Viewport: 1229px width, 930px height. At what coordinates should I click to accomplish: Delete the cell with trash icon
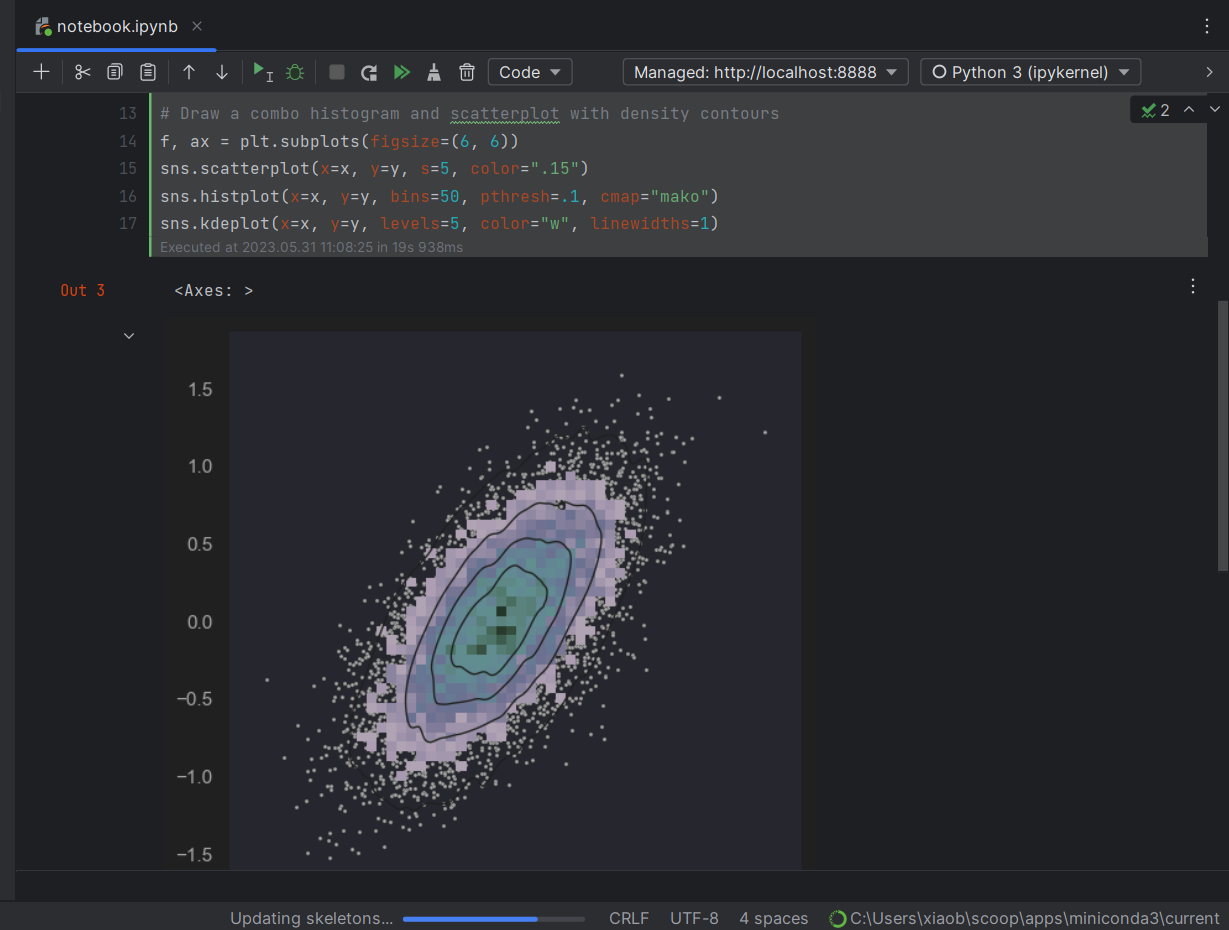[x=467, y=72]
